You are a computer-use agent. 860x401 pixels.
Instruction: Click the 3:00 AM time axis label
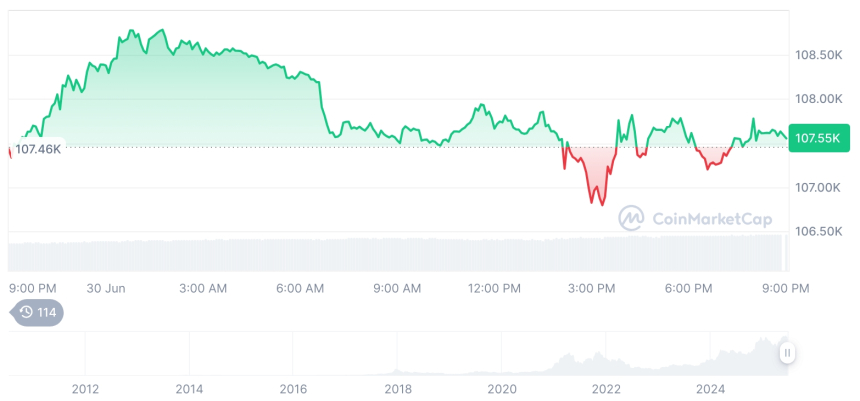(x=203, y=288)
